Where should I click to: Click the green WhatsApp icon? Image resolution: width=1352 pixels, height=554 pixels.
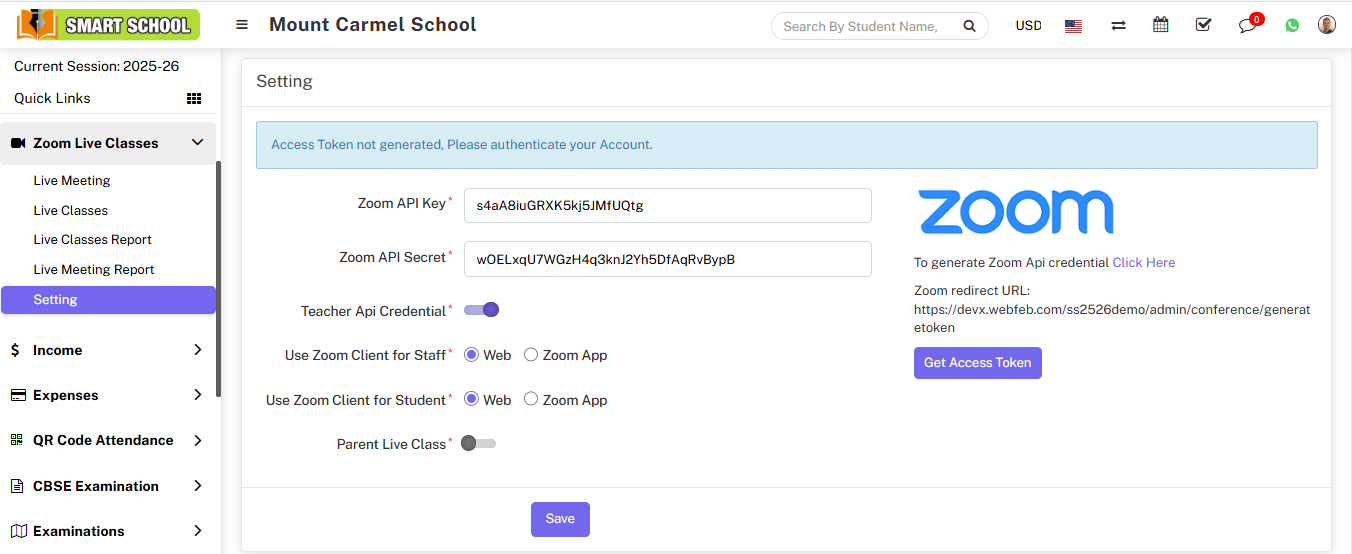pos(1292,26)
